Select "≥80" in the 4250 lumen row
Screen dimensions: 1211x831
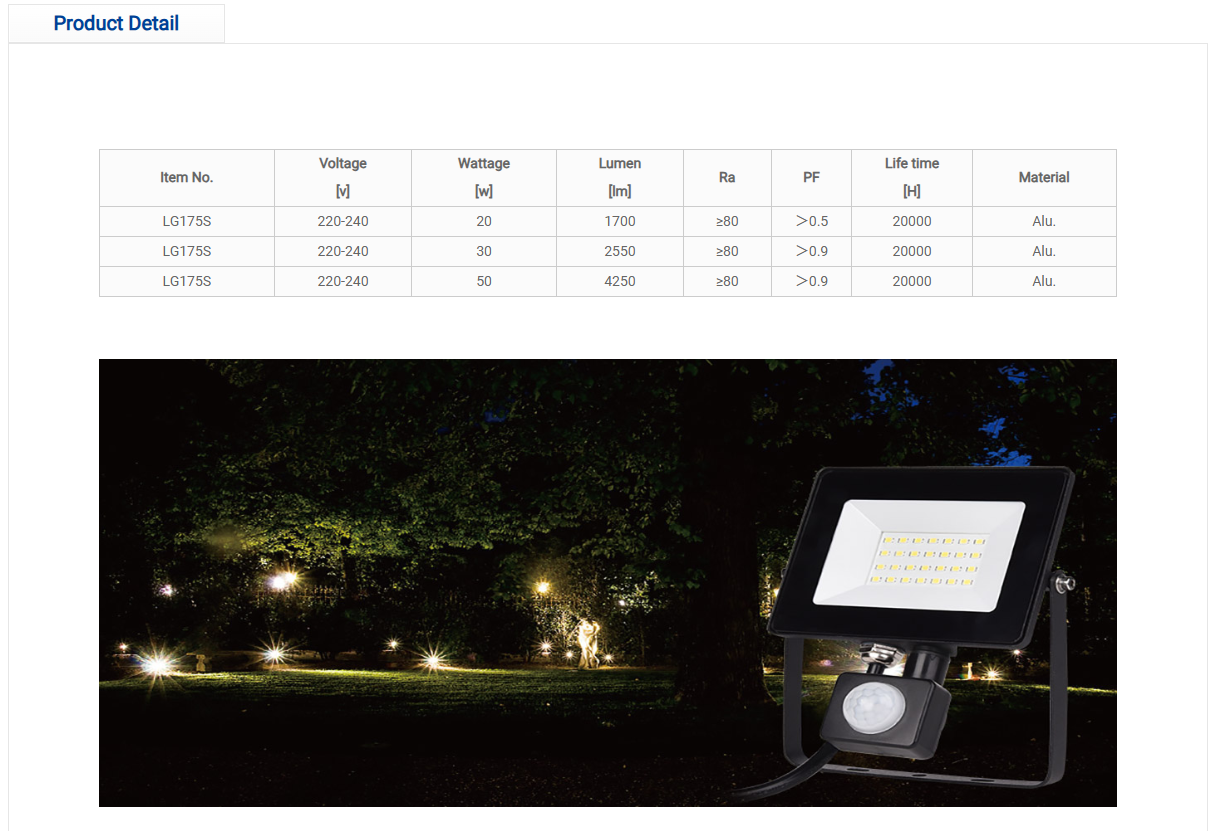(727, 282)
